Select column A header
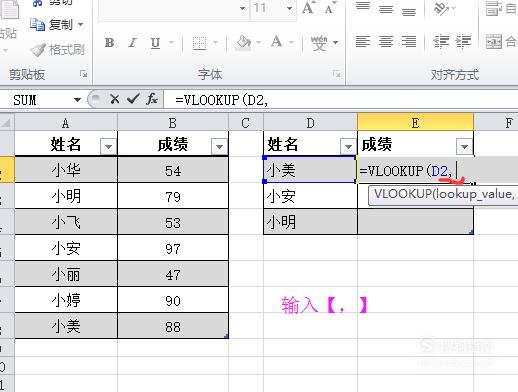 coord(66,123)
